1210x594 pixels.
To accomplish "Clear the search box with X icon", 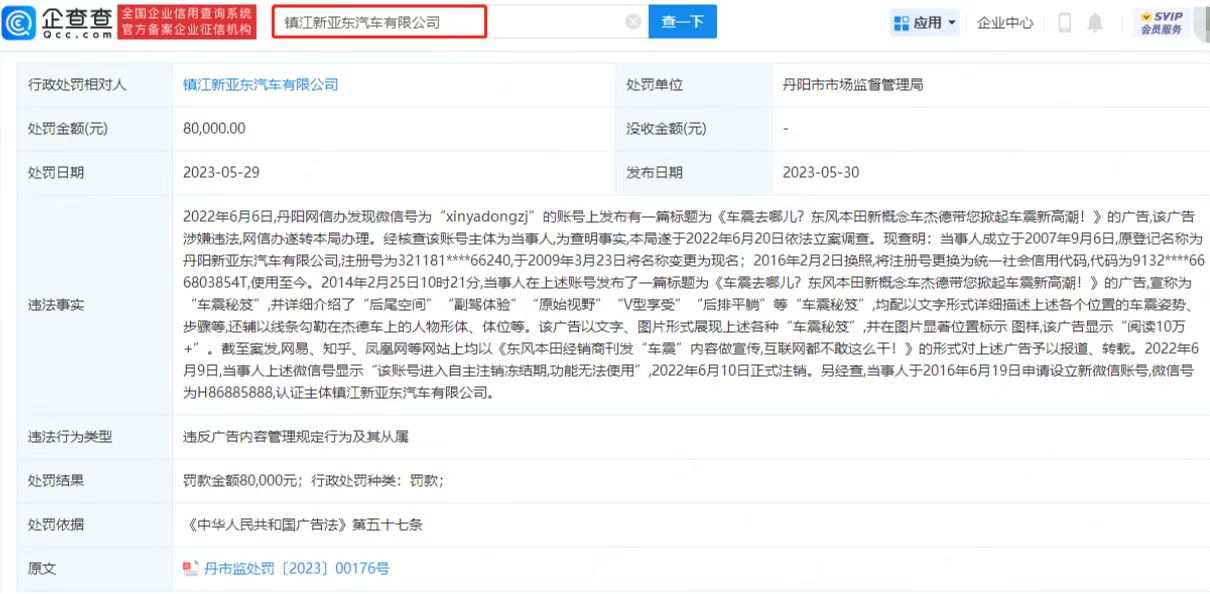I will pyautogui.click(x=633, y=22).
